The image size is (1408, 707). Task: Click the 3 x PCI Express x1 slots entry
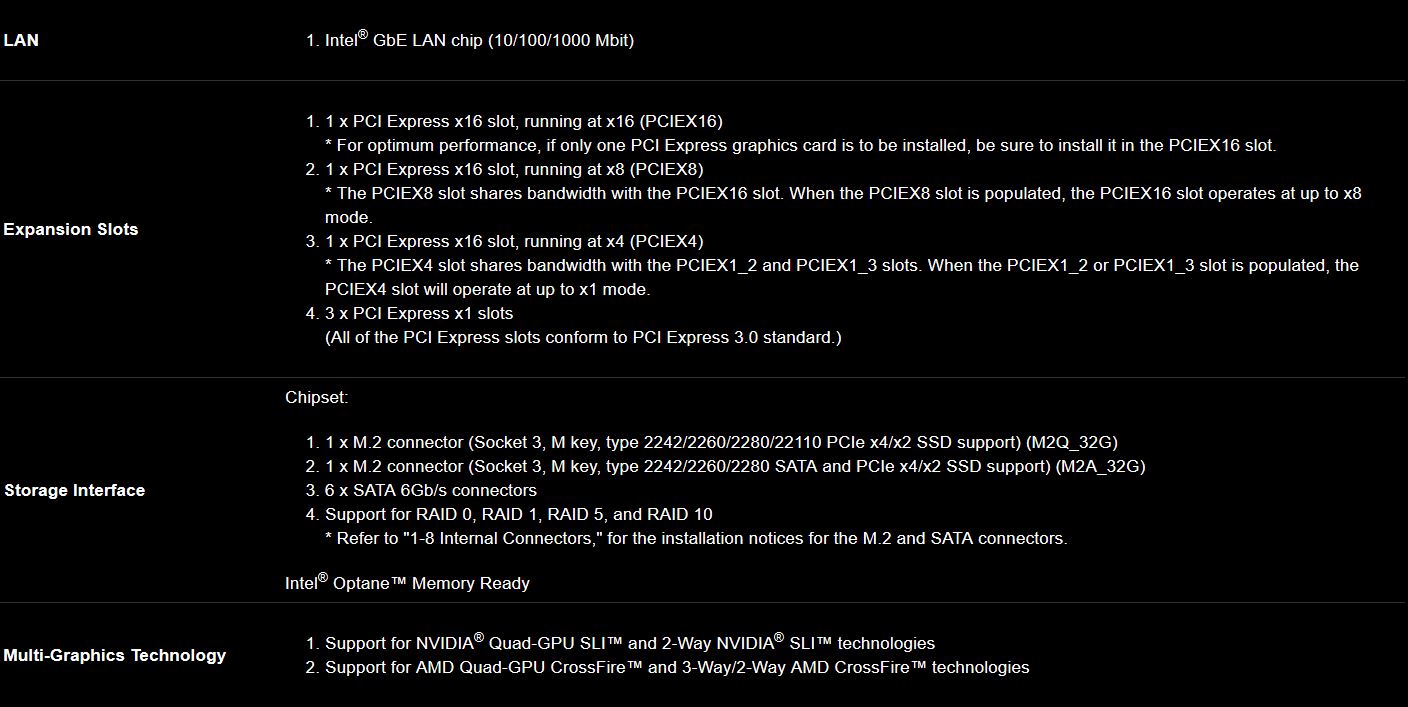pyautogui.click(x=418, y=313)
